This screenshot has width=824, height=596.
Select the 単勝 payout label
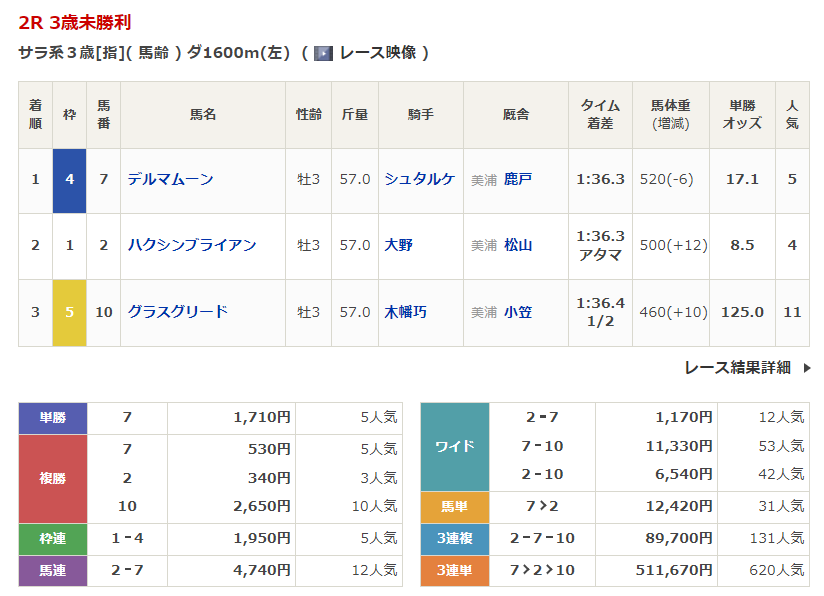[x=53, y=418]
